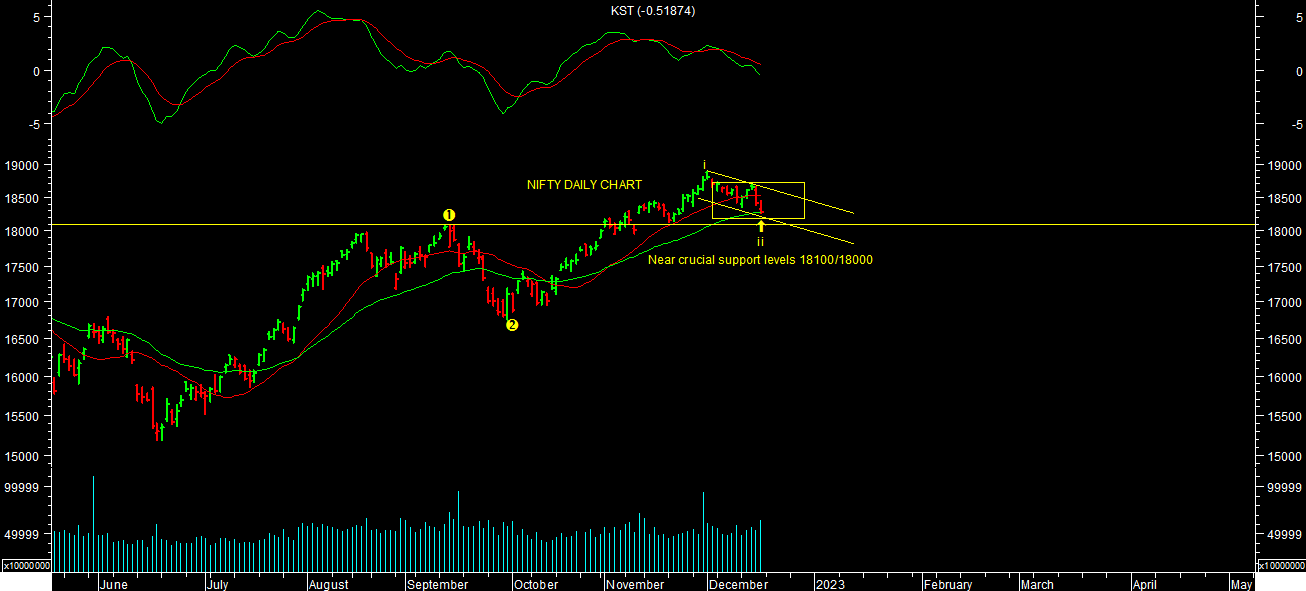Click the June label on the time axis
Screen dimensions: 1306x591
pyautogui.click(x=114, y=585)
